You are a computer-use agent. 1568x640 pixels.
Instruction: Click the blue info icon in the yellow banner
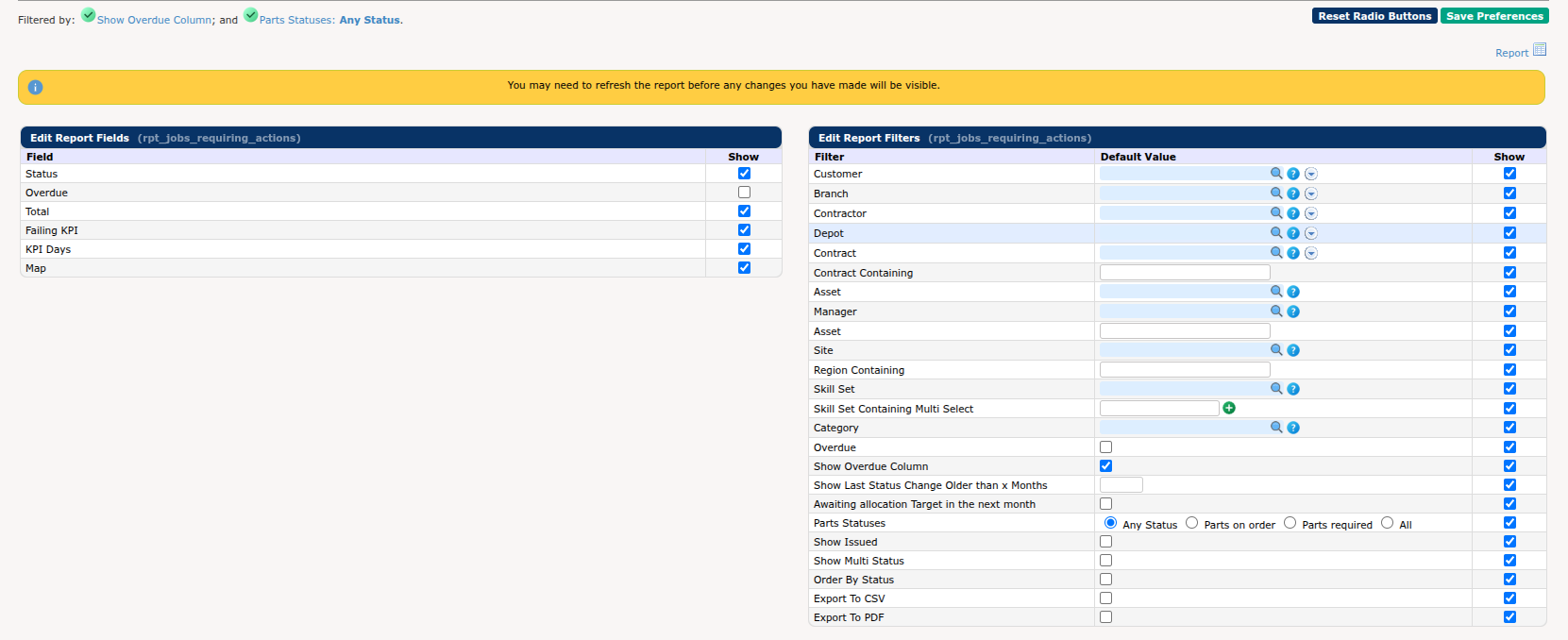pos(35,87)
